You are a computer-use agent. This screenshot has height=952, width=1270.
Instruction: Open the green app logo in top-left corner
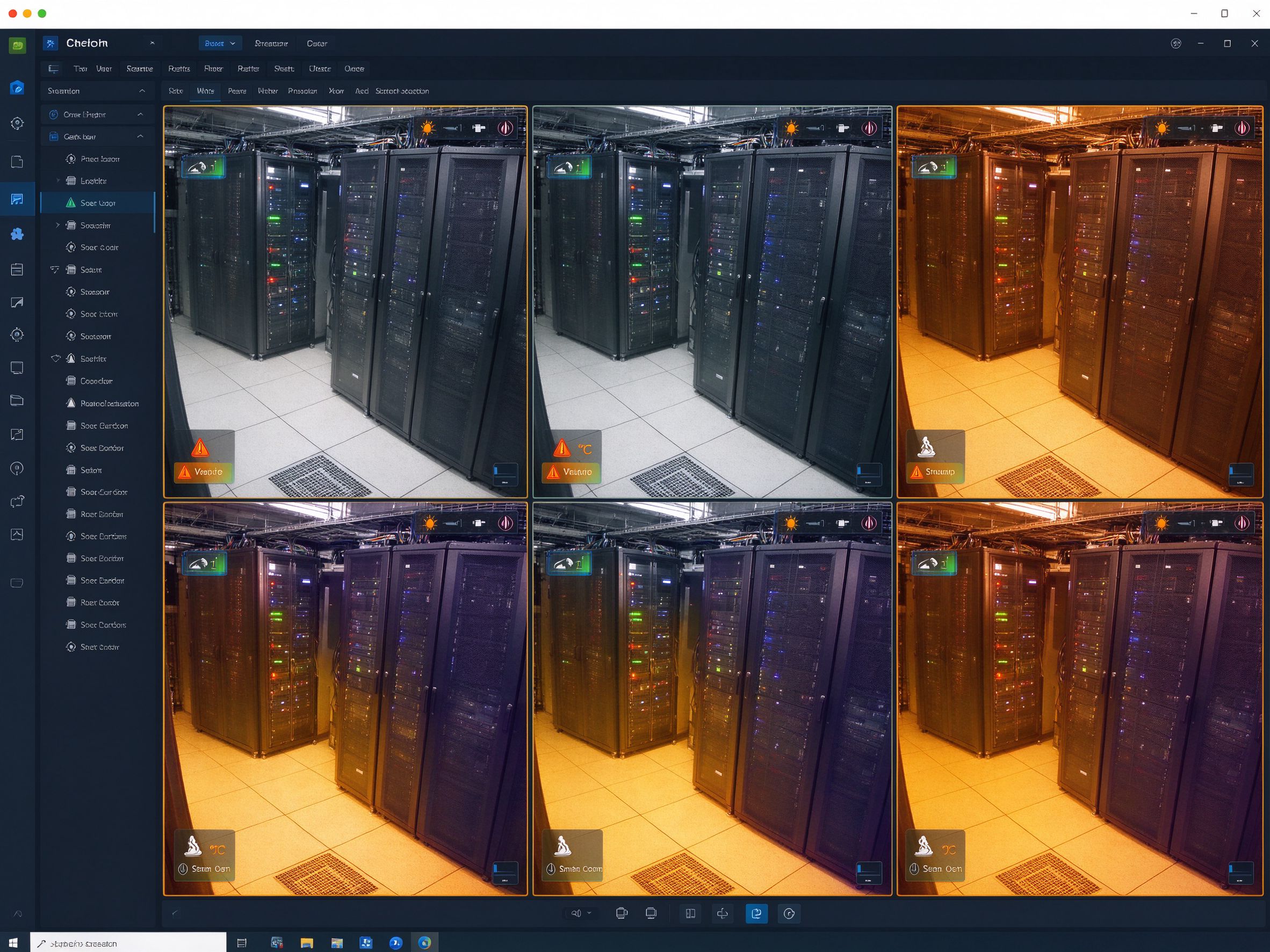pos(17,45)
